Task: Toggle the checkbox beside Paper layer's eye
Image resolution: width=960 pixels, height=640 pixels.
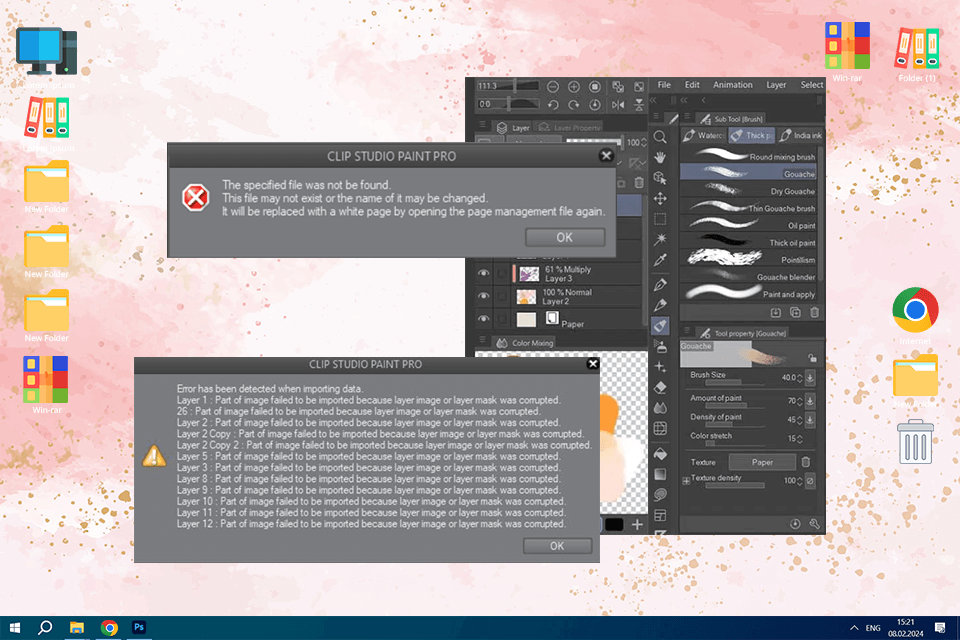Action: click(502, 318)
